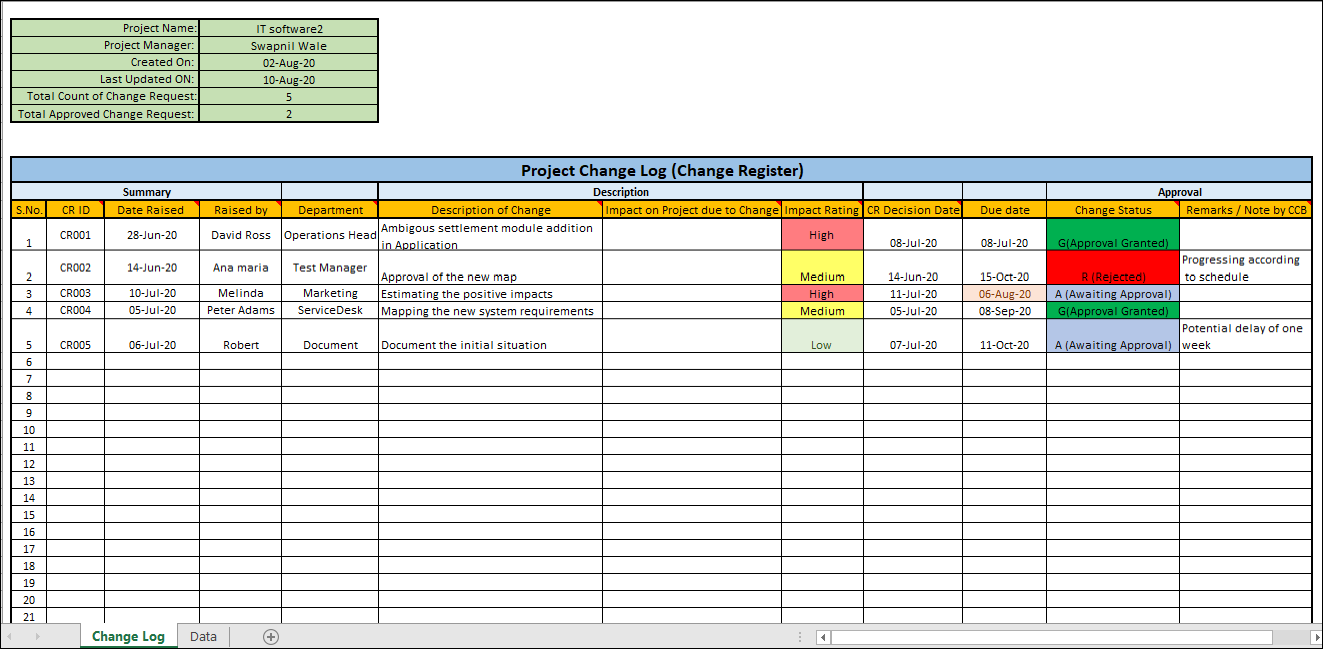Add a new worksheet with the plus icon
Viewport: 1323px width, 649px height.
(x=268, y=636)
